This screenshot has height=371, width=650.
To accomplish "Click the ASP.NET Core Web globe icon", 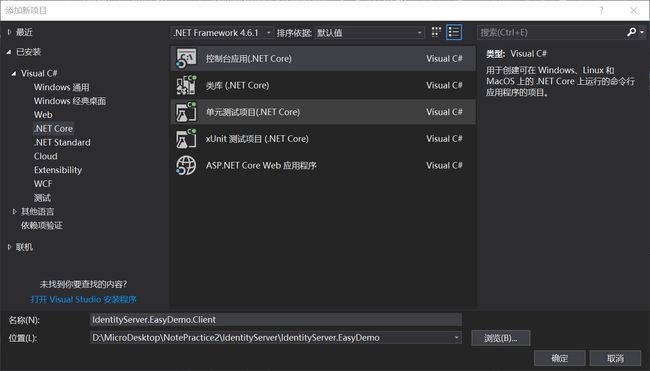I will pos(186,165).
